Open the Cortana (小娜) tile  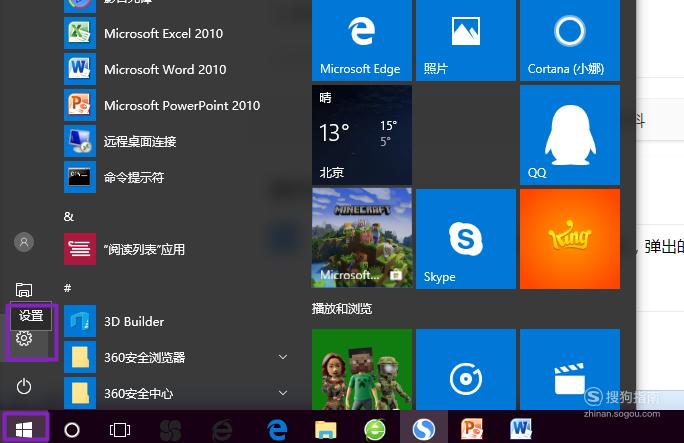click(x=570, y=40)
